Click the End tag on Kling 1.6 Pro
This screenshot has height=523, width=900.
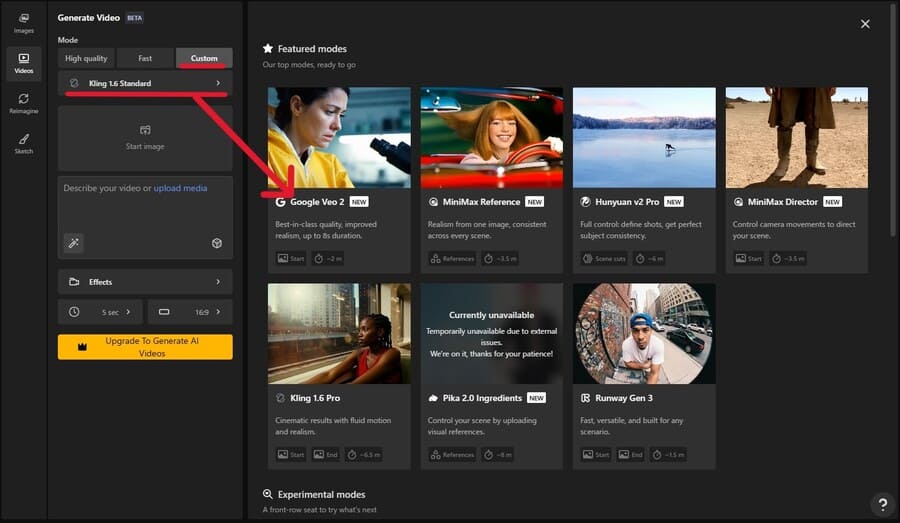(325, 455)
